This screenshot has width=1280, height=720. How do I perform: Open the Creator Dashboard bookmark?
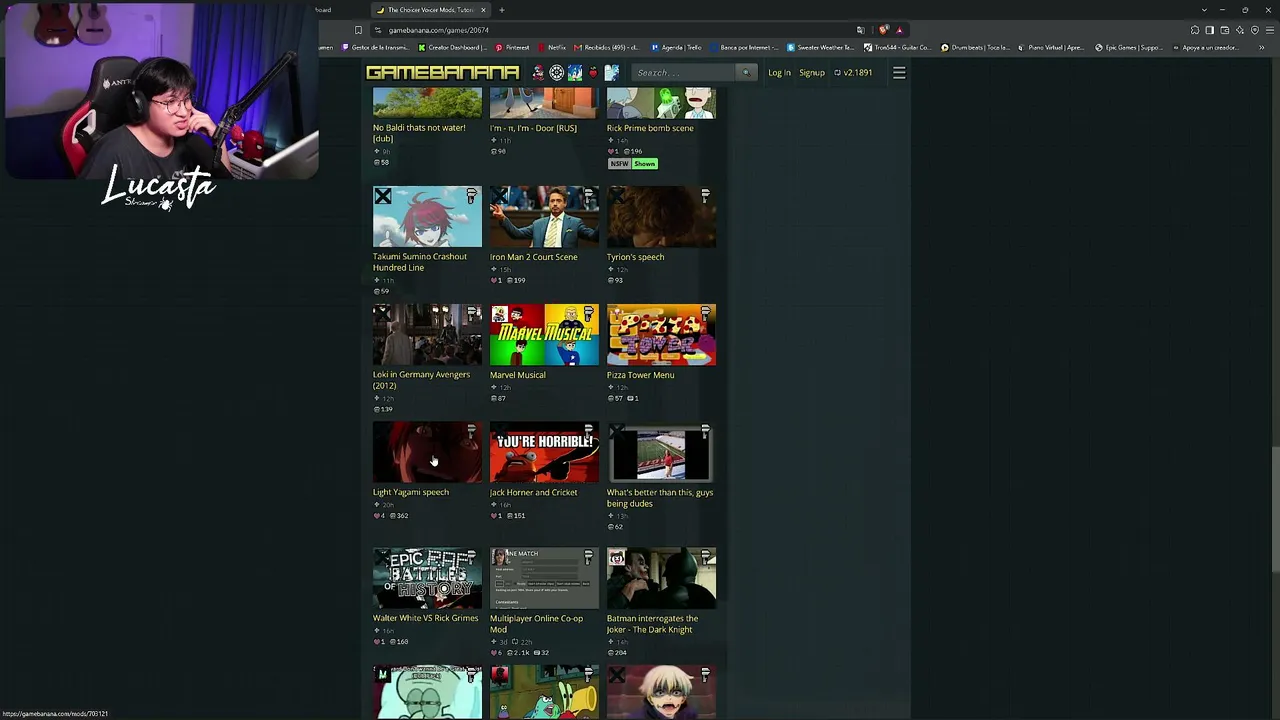453,47
